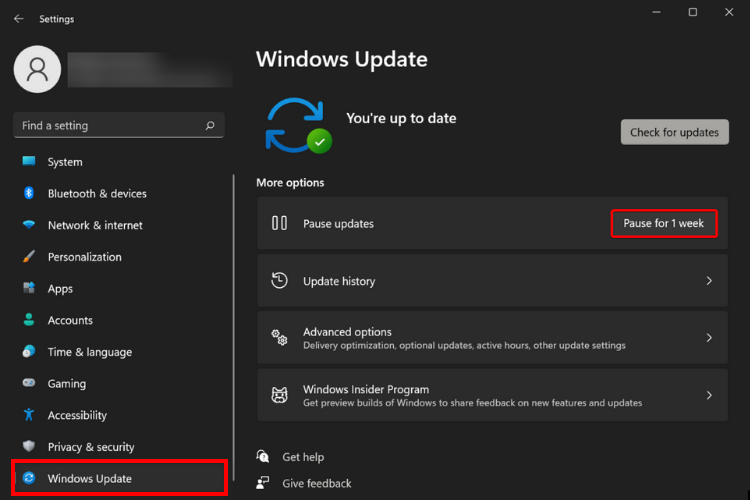Click the Network wifi icon
This screenshot has height=500, width=750.
pyautogui.click(x=29, y=224)
